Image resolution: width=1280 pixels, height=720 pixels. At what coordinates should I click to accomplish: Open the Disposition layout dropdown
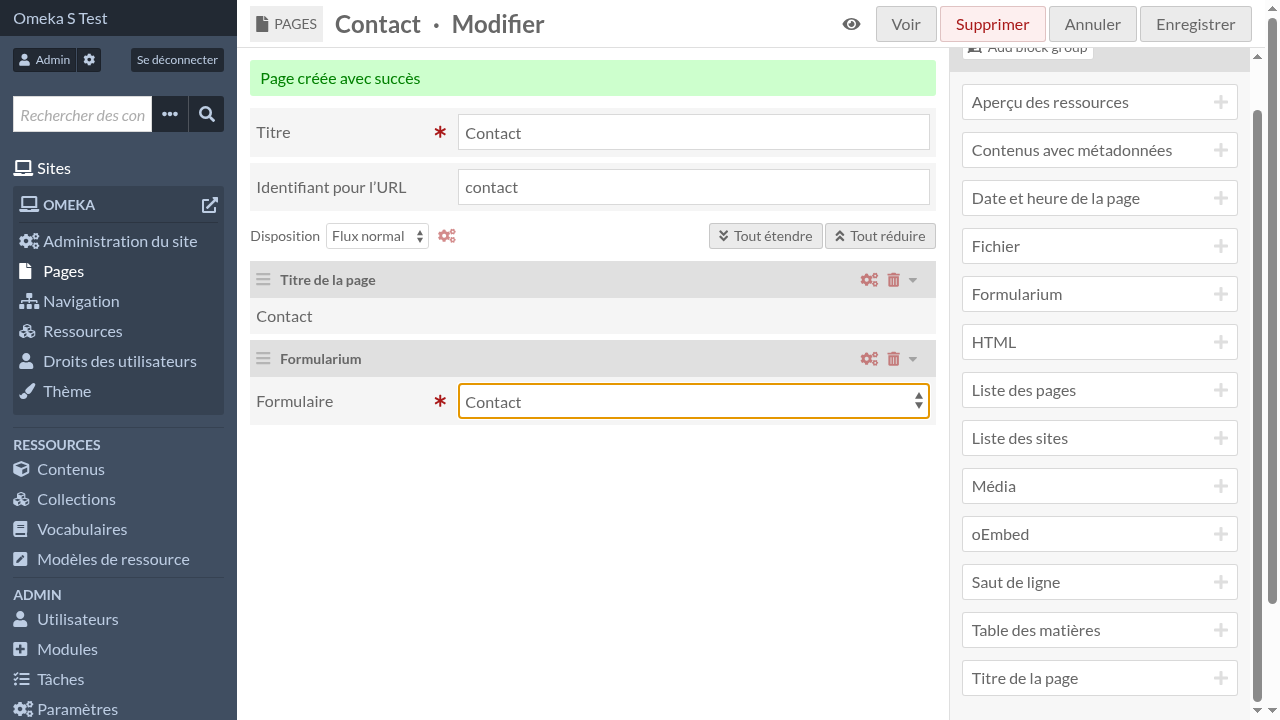tap(377, 236)
